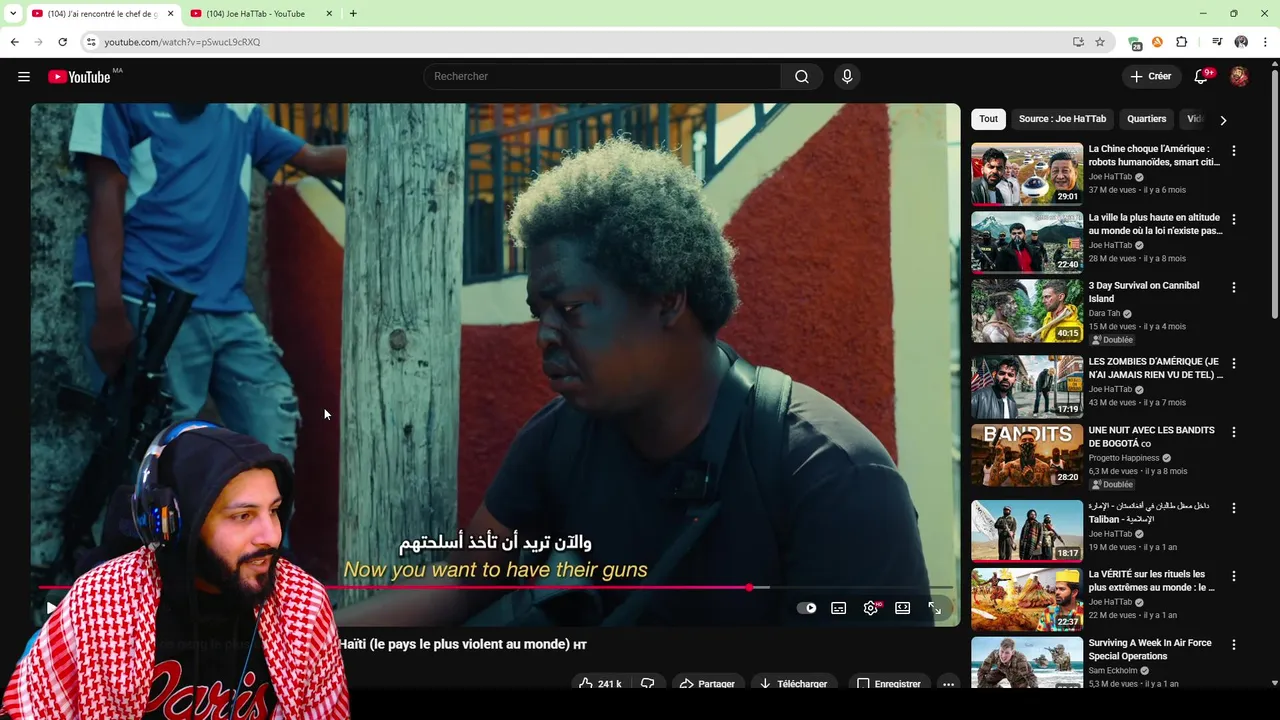
Task: Open options for Taliban video
Action: 1233,508
